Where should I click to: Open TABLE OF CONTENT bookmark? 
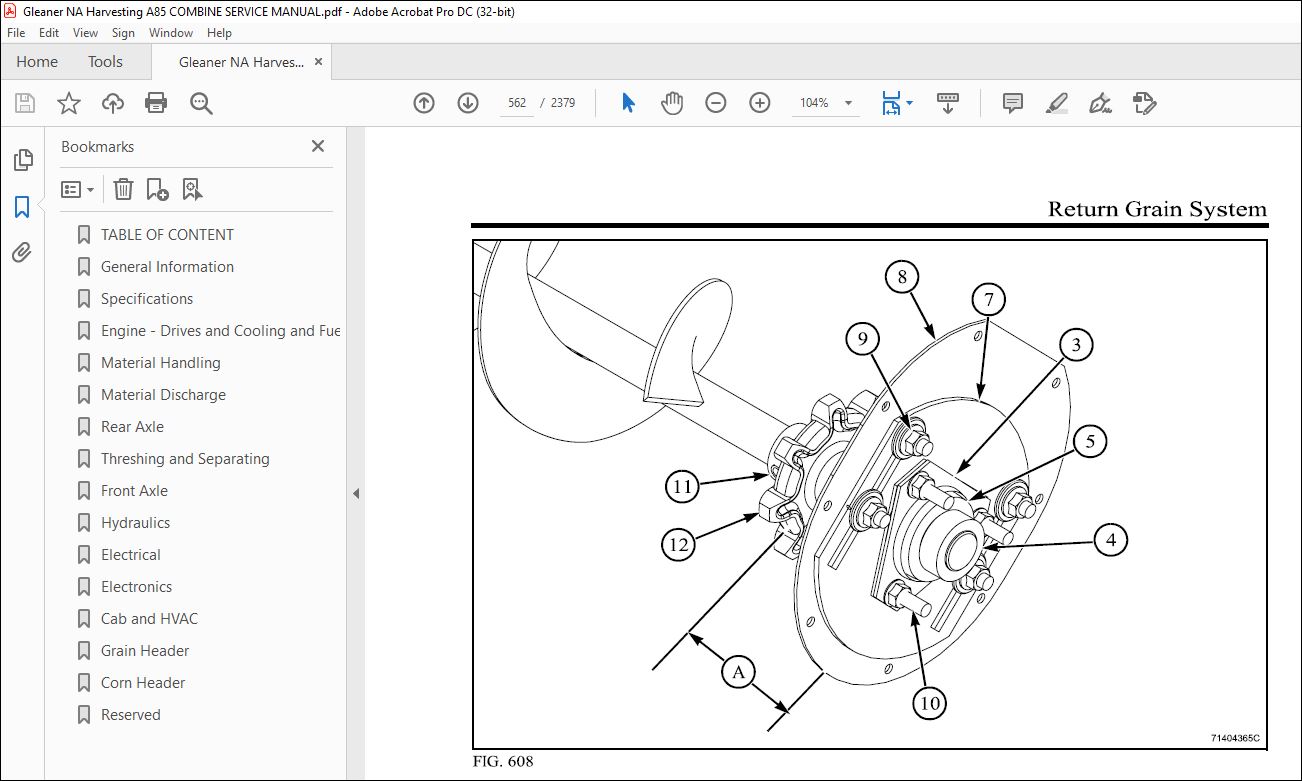coord(167,235)
